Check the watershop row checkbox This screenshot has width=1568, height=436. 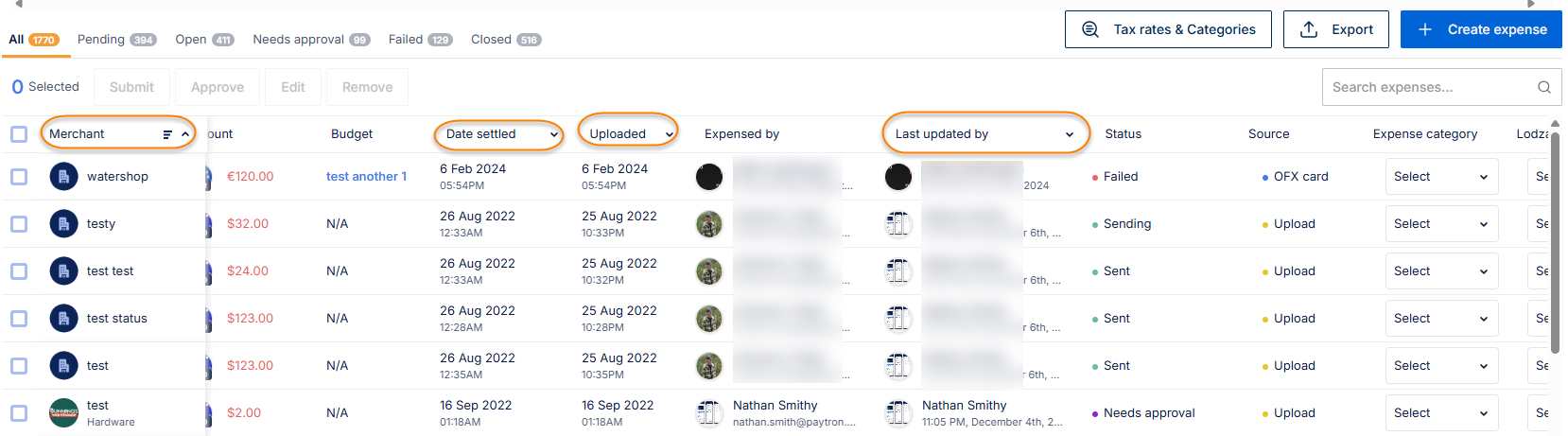pos(19,177)
